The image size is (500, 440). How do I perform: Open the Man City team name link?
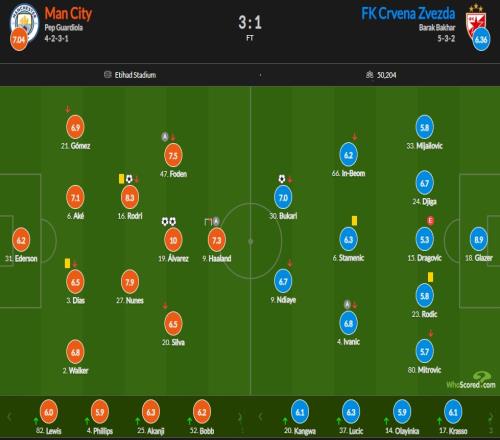[68, 14]
